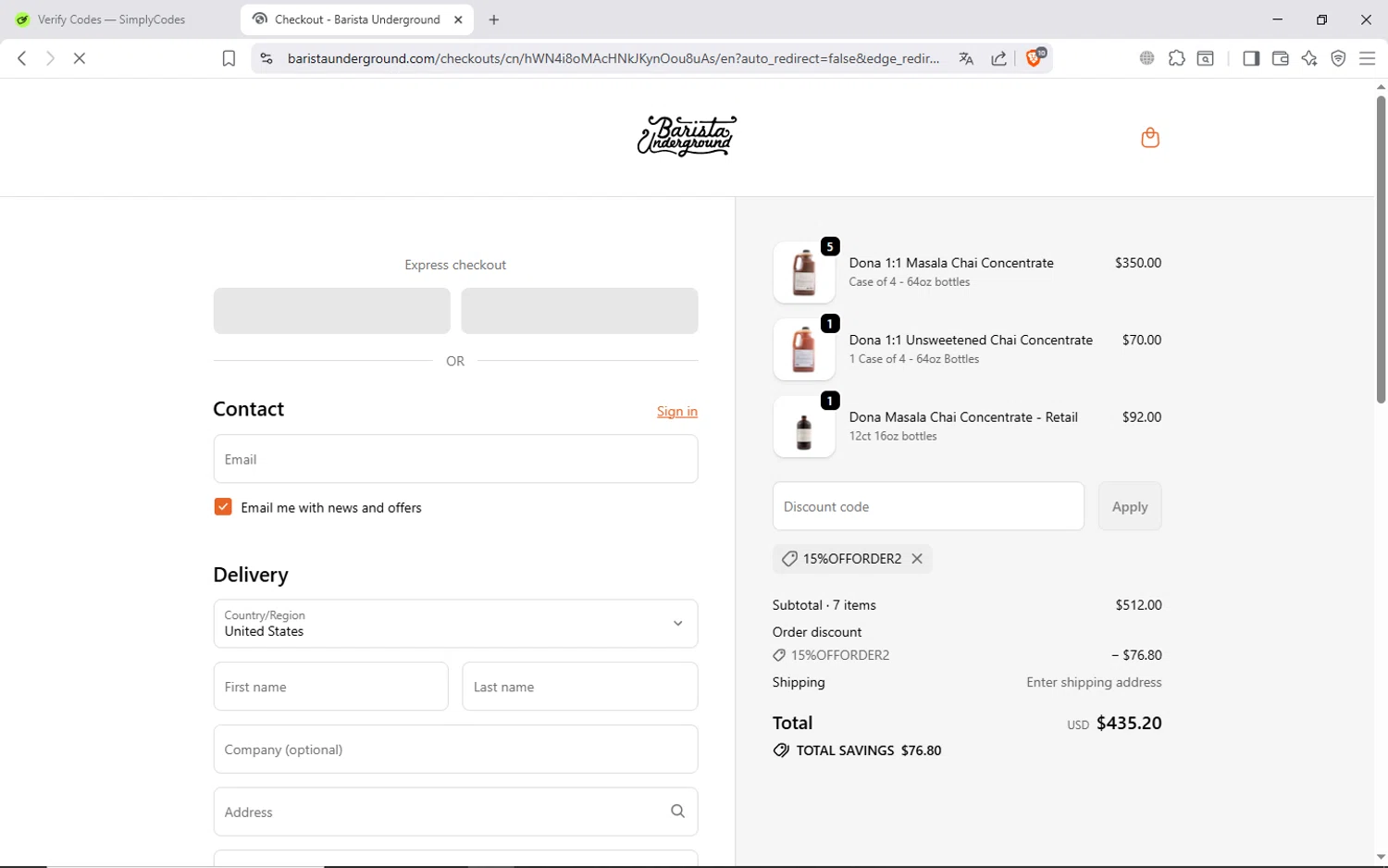Stop page loading with the X button
Image resolution: width=1388 pixels, height=868 pixels.
click(x=80, y=58)
